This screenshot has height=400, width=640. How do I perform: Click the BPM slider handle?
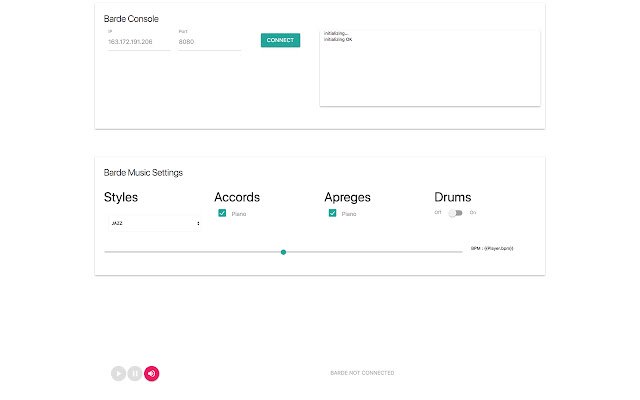[x=284, y=252]
